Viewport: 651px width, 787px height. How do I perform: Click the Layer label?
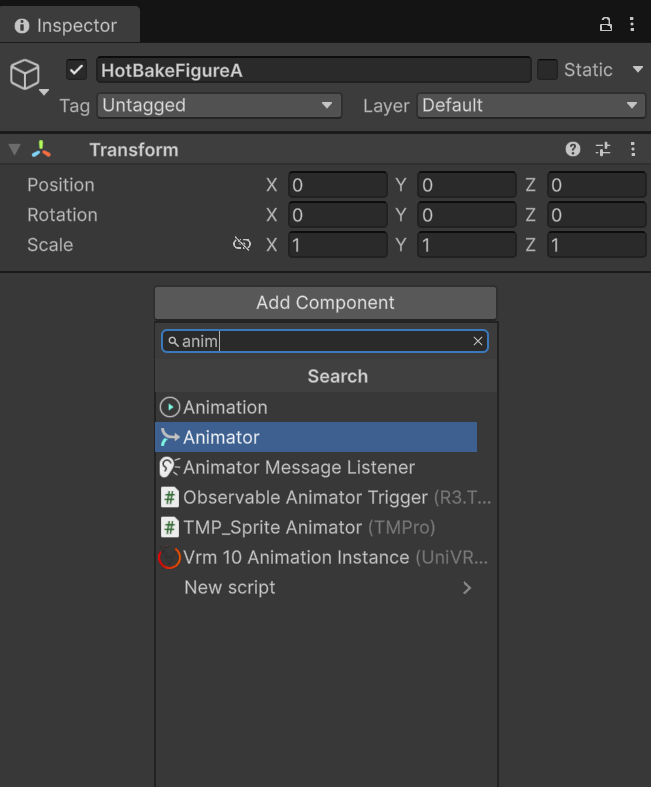pos(386,106)
